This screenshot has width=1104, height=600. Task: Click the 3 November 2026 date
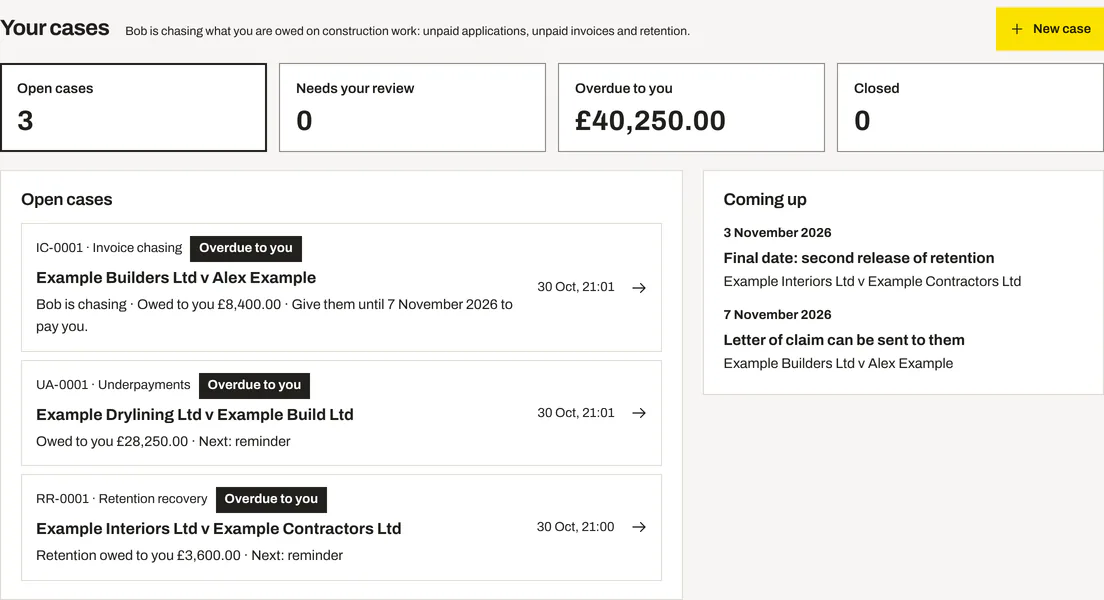[x=777, y=232]
